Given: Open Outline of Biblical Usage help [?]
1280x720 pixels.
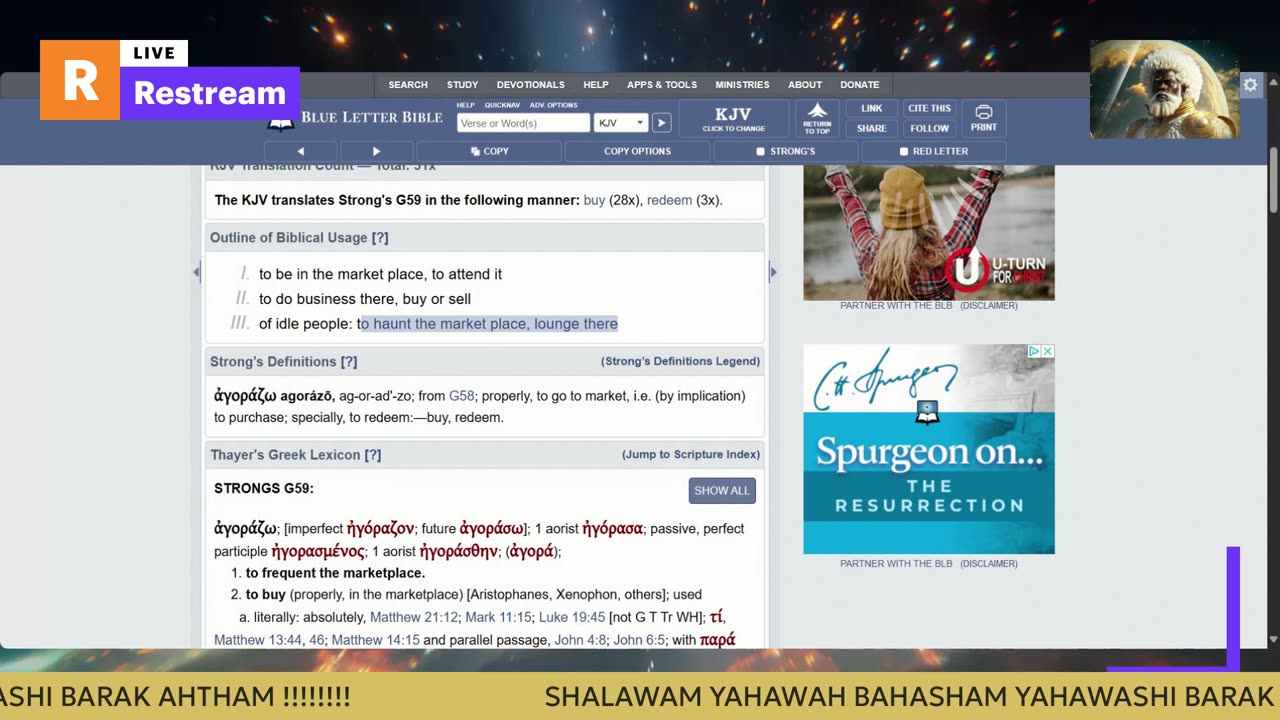Looking at the screenshot, I should 380,238.
